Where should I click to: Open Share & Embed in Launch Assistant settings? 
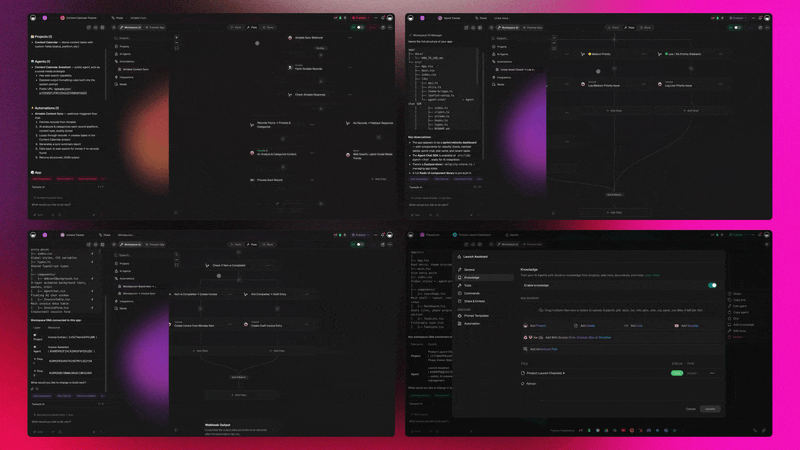point(474,301)
